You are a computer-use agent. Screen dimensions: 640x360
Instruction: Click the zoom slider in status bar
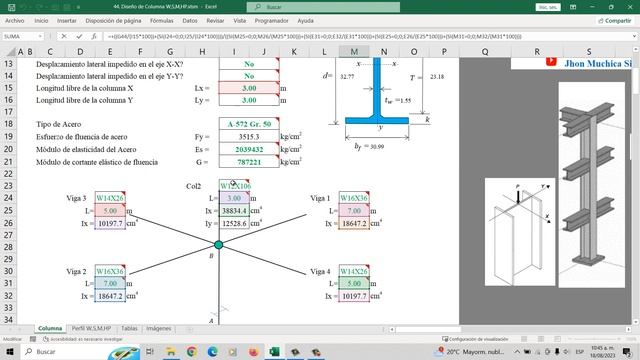[x=594, y=339]
